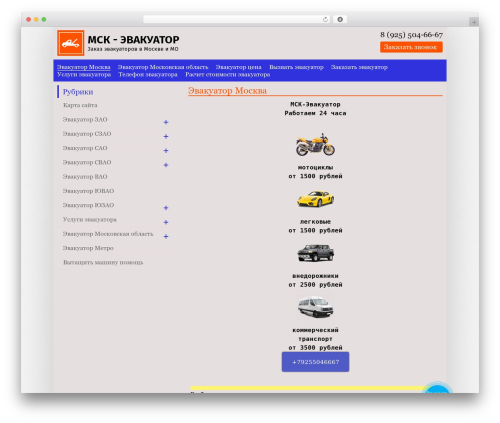Open Эвакуатор Московская область navigation item
This screenshot has width=500, height=423.
pyautogui.click(x=163, y=67)
